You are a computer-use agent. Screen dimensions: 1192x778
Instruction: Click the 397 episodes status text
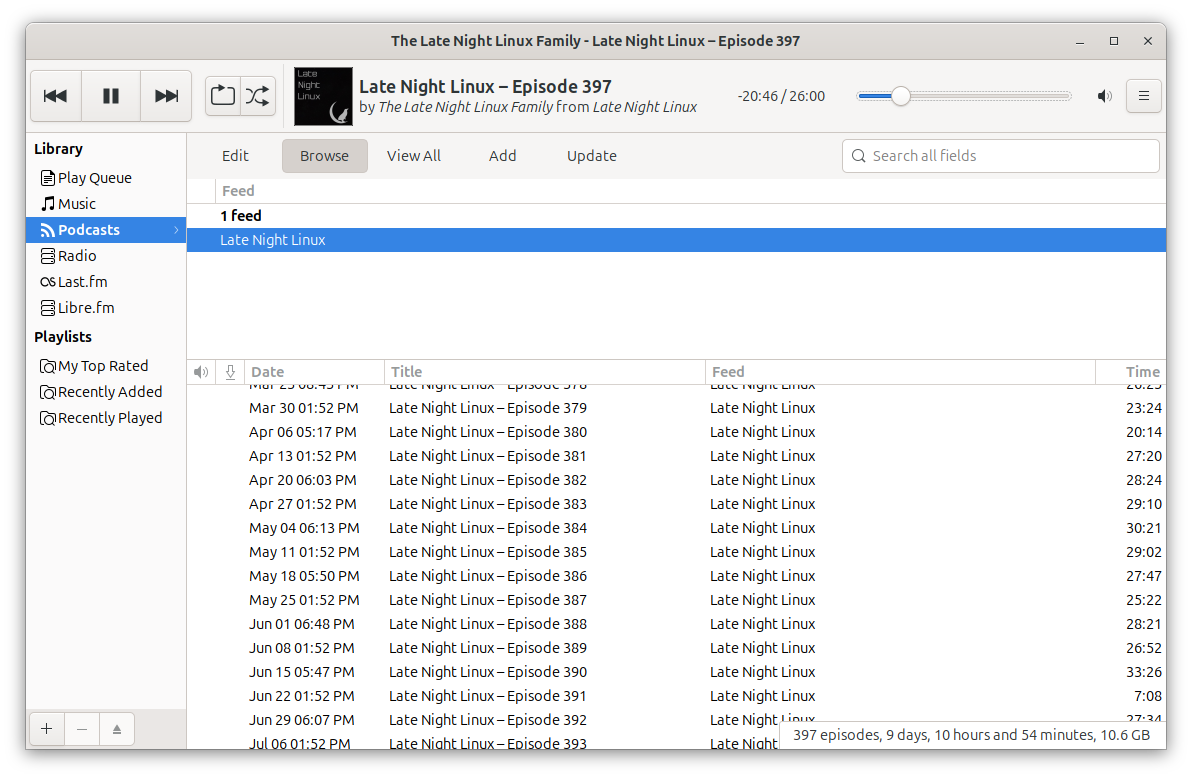click(x=972, y=735)
